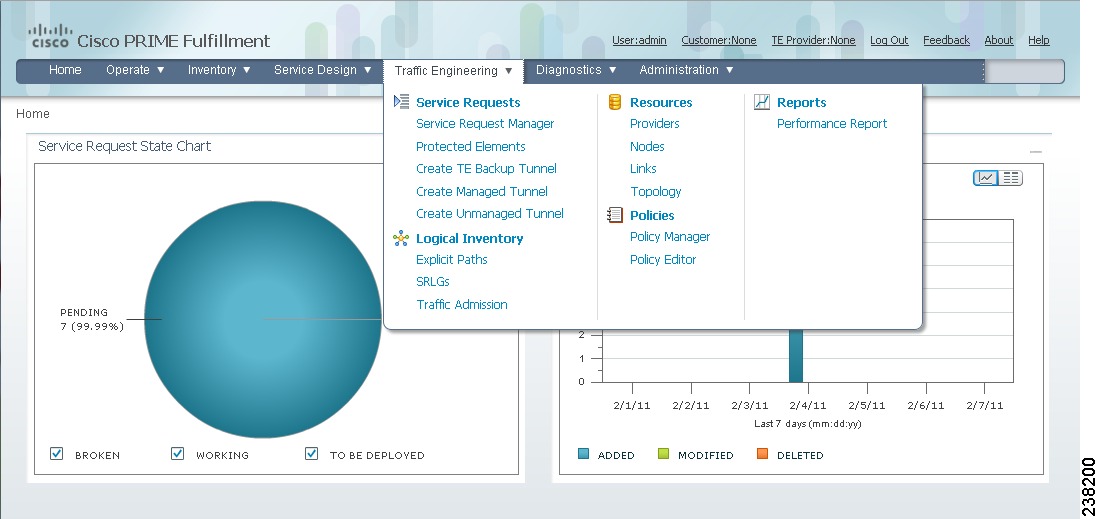Image resolution: width=1102 pixels, height=519 pixels.
Task: Minimize the chart panel dash icon
Action: click(1035, 152)
